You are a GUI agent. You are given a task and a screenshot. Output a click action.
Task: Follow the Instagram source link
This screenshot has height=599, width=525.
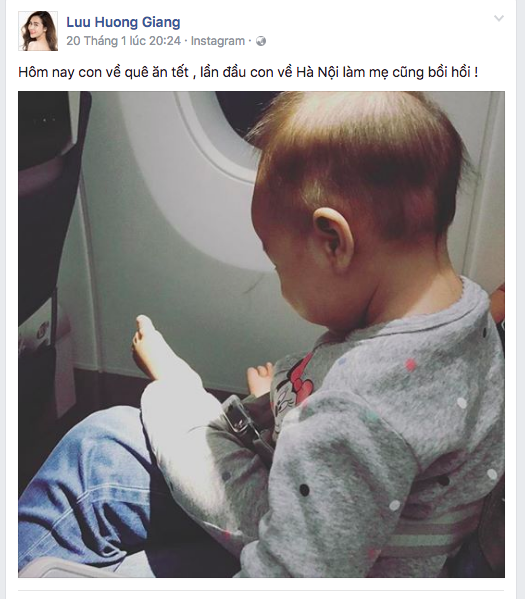pos(218,41)
